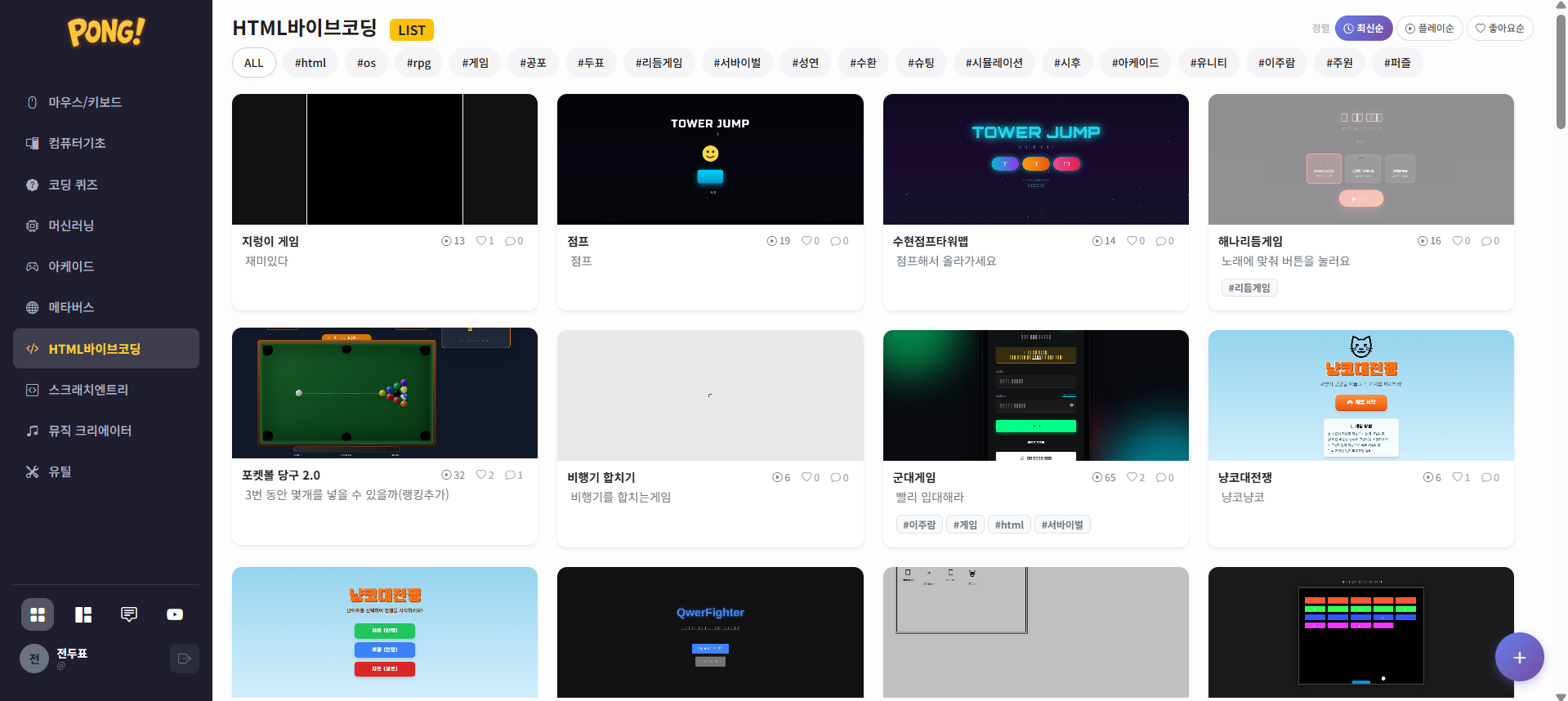
Task: Click the split layout icon in sidebar footer
Action: tap(83, 614)
